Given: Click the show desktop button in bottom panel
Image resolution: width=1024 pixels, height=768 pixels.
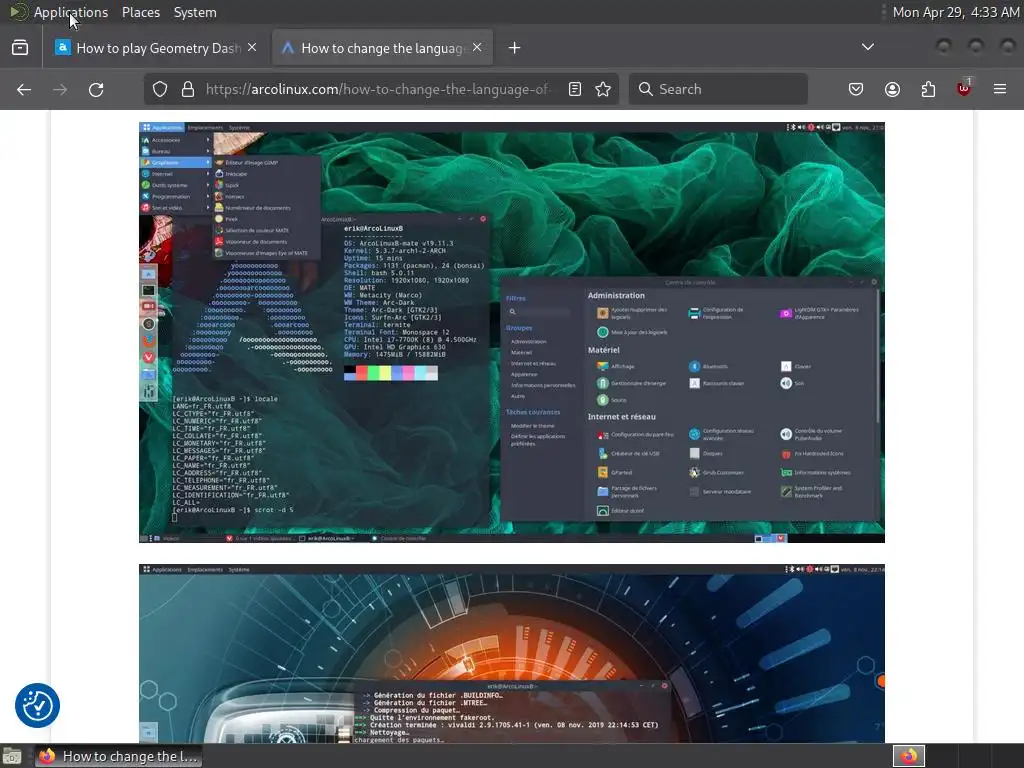Looking at the screenshot, I should [x=12, y=757].
